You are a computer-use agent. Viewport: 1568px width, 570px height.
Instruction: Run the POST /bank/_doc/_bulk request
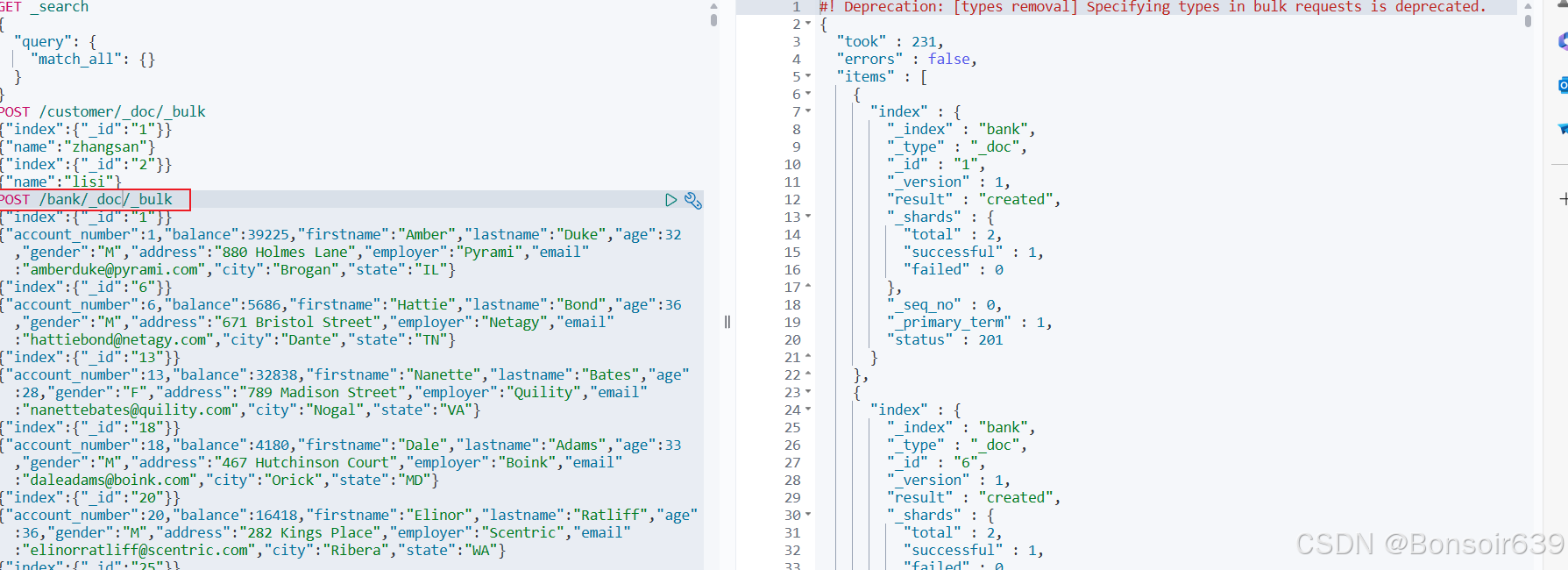(670, 200)
